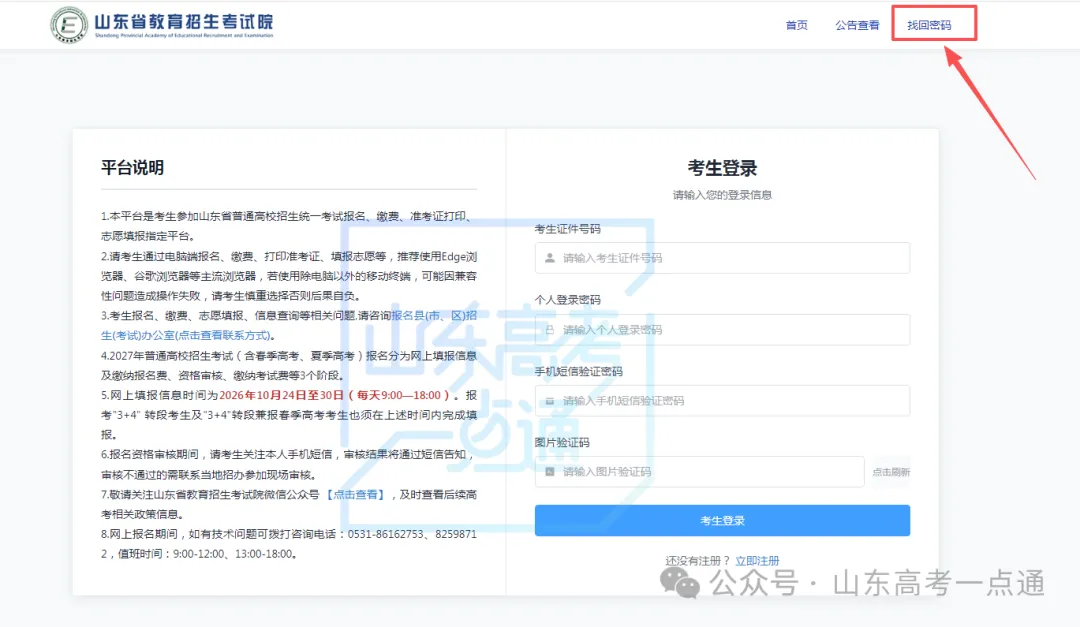Click the message icon in SMS code field
The height and width of the screenshot is (627, 1080).
pyautogui.click(x=550, y=400)
